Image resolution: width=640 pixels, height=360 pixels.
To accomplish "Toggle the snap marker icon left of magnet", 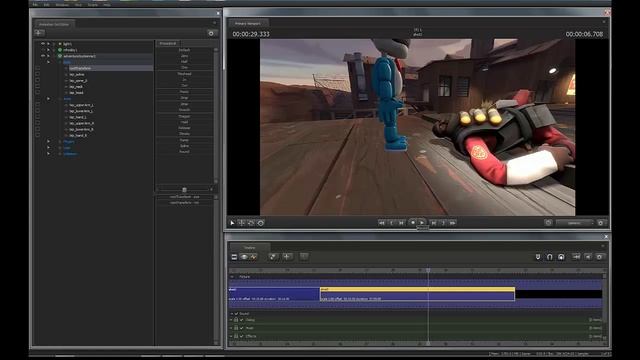I will click(538, 257).
